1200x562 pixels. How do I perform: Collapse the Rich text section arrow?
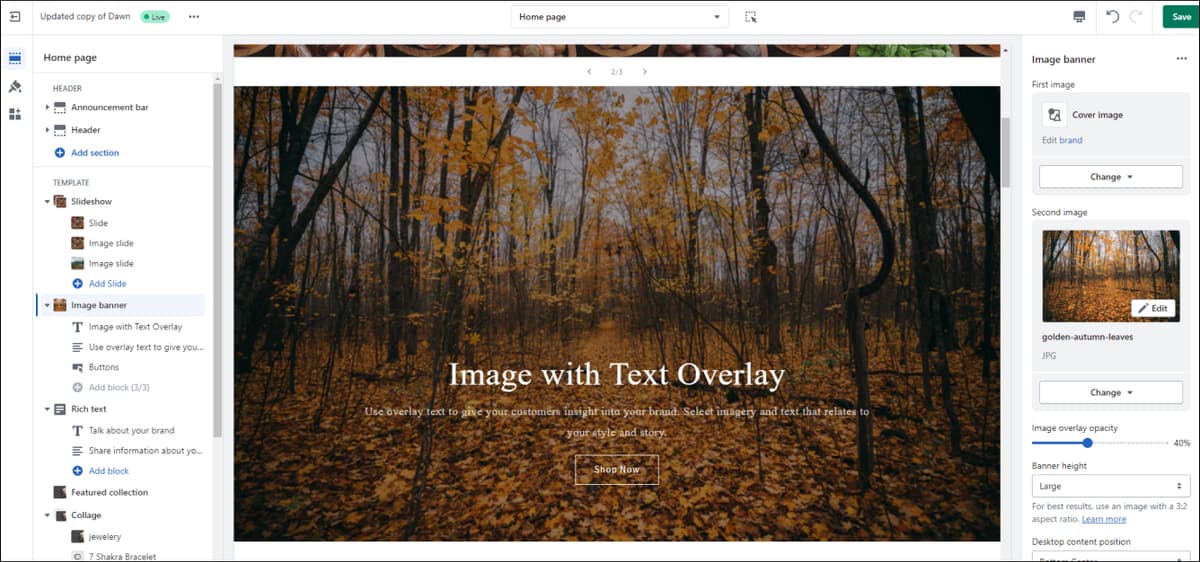47,409
